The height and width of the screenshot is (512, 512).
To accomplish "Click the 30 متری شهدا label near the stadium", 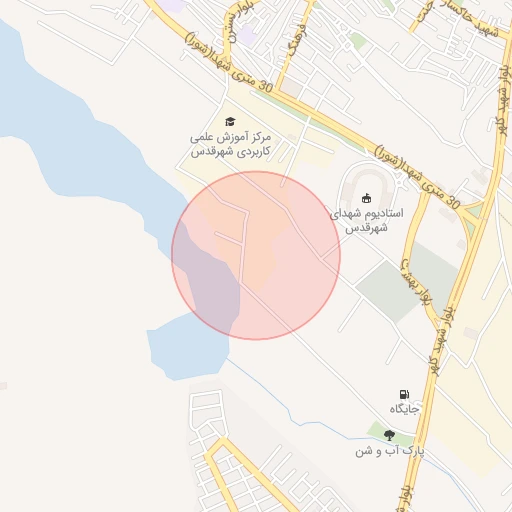I will pos(417,176).
